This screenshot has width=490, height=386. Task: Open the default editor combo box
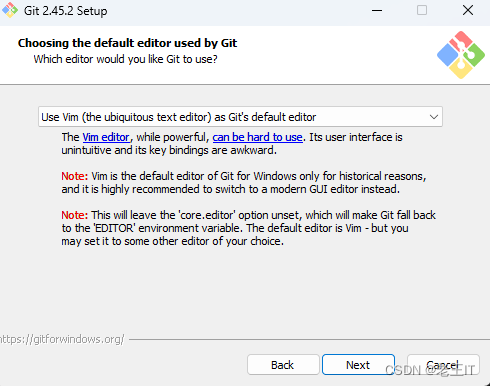(x=240, y=117)
